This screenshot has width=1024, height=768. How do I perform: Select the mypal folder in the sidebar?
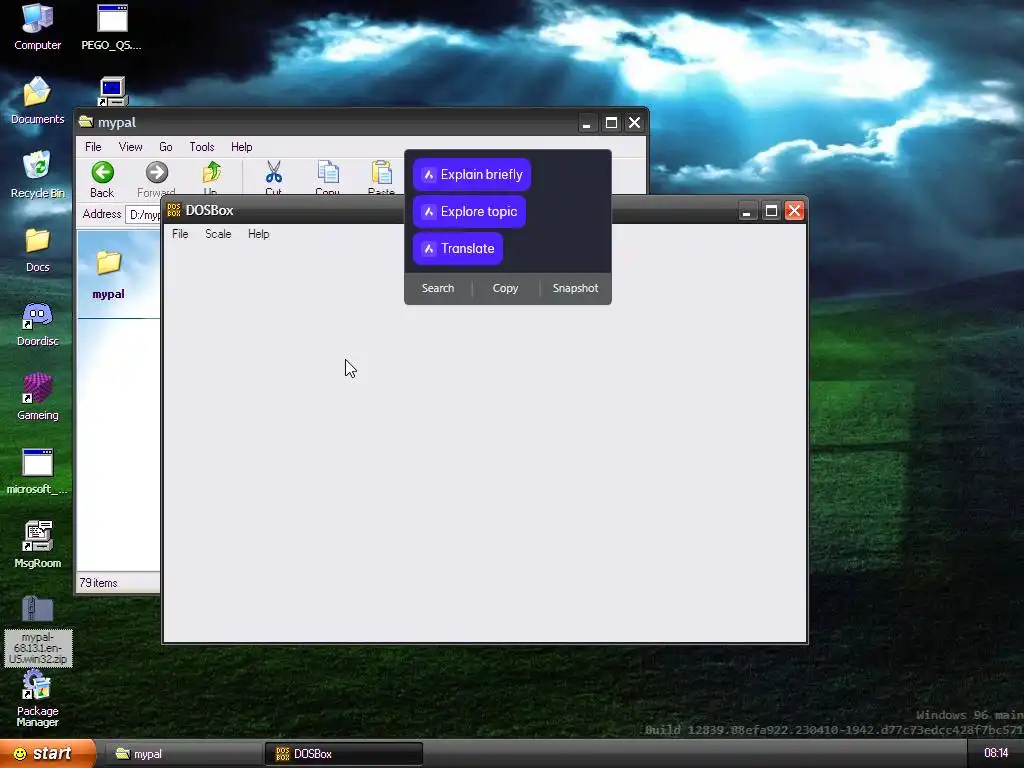point(108,274)
